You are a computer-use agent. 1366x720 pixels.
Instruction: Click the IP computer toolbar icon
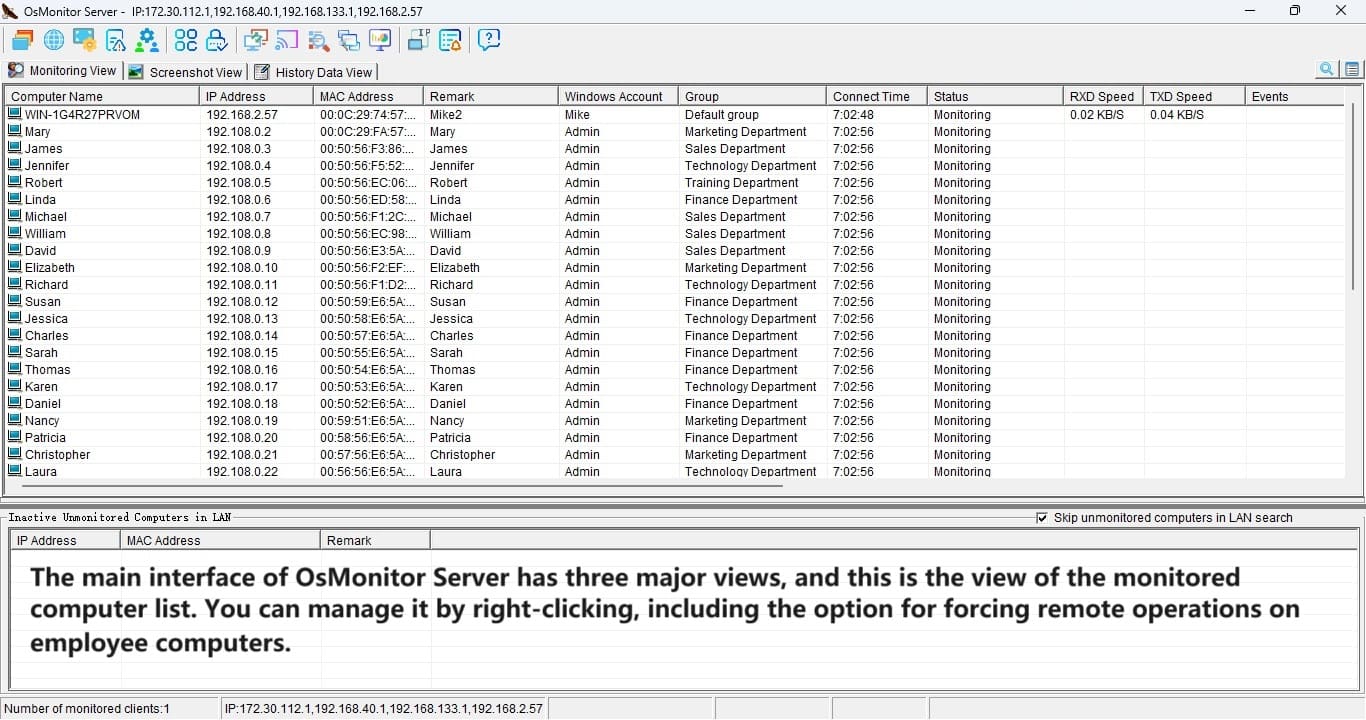click(418, 40)
